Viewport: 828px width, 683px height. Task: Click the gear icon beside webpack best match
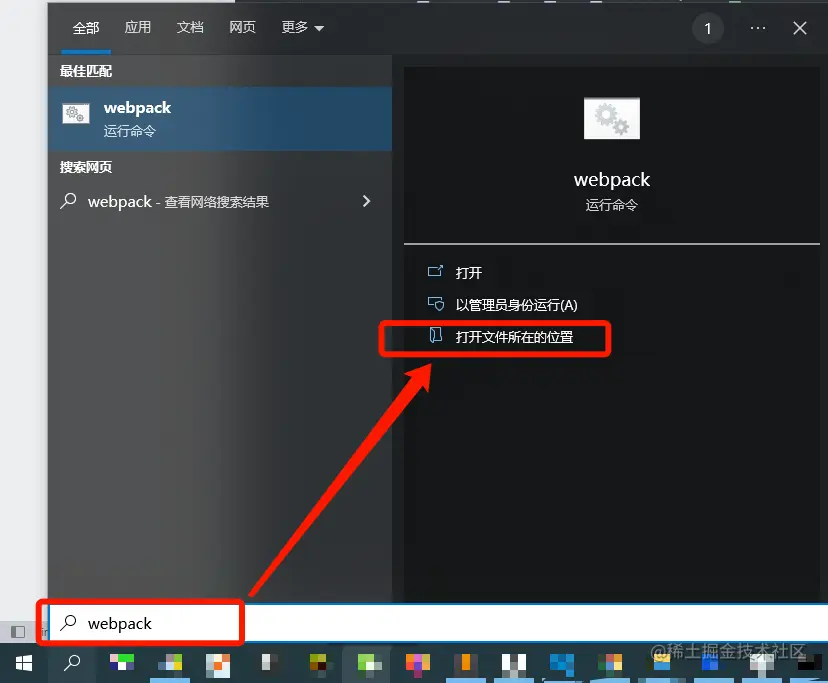coord(75,114)
